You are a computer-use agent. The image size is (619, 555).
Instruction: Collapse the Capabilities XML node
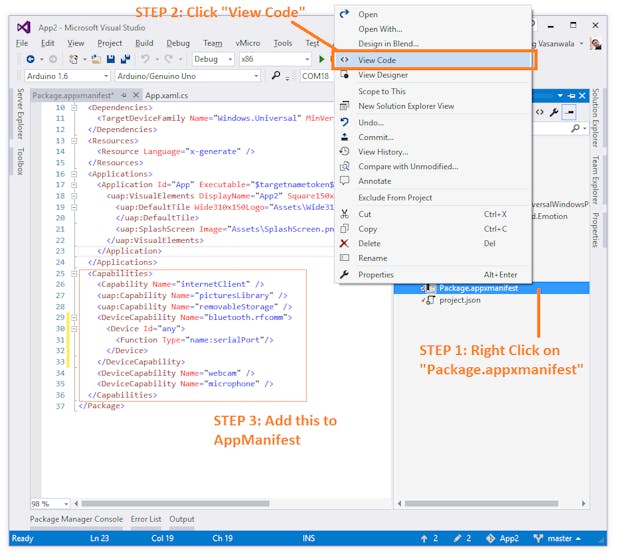pos(74,273)
